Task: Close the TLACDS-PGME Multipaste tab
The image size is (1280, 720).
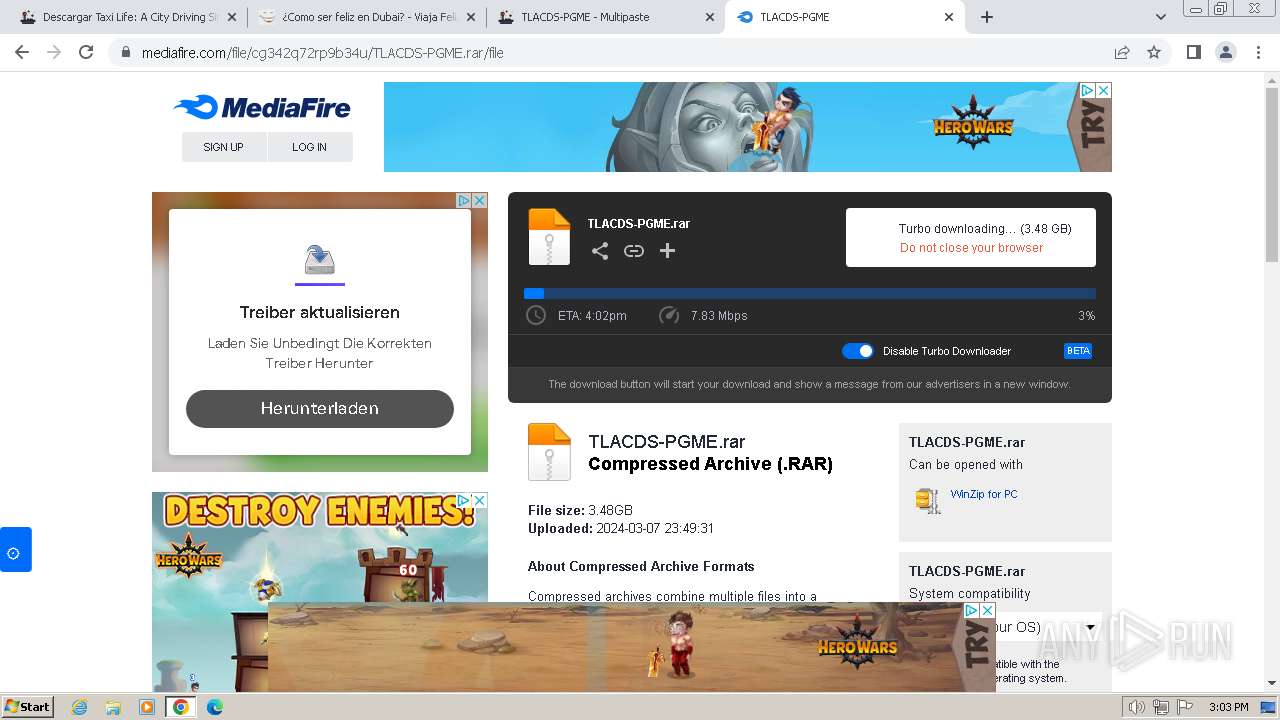Action: click(x=710, y=17)
